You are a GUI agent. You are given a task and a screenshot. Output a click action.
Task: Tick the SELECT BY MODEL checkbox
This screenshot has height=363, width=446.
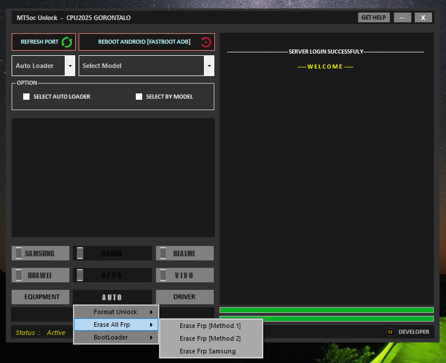(x=139, y=97)
